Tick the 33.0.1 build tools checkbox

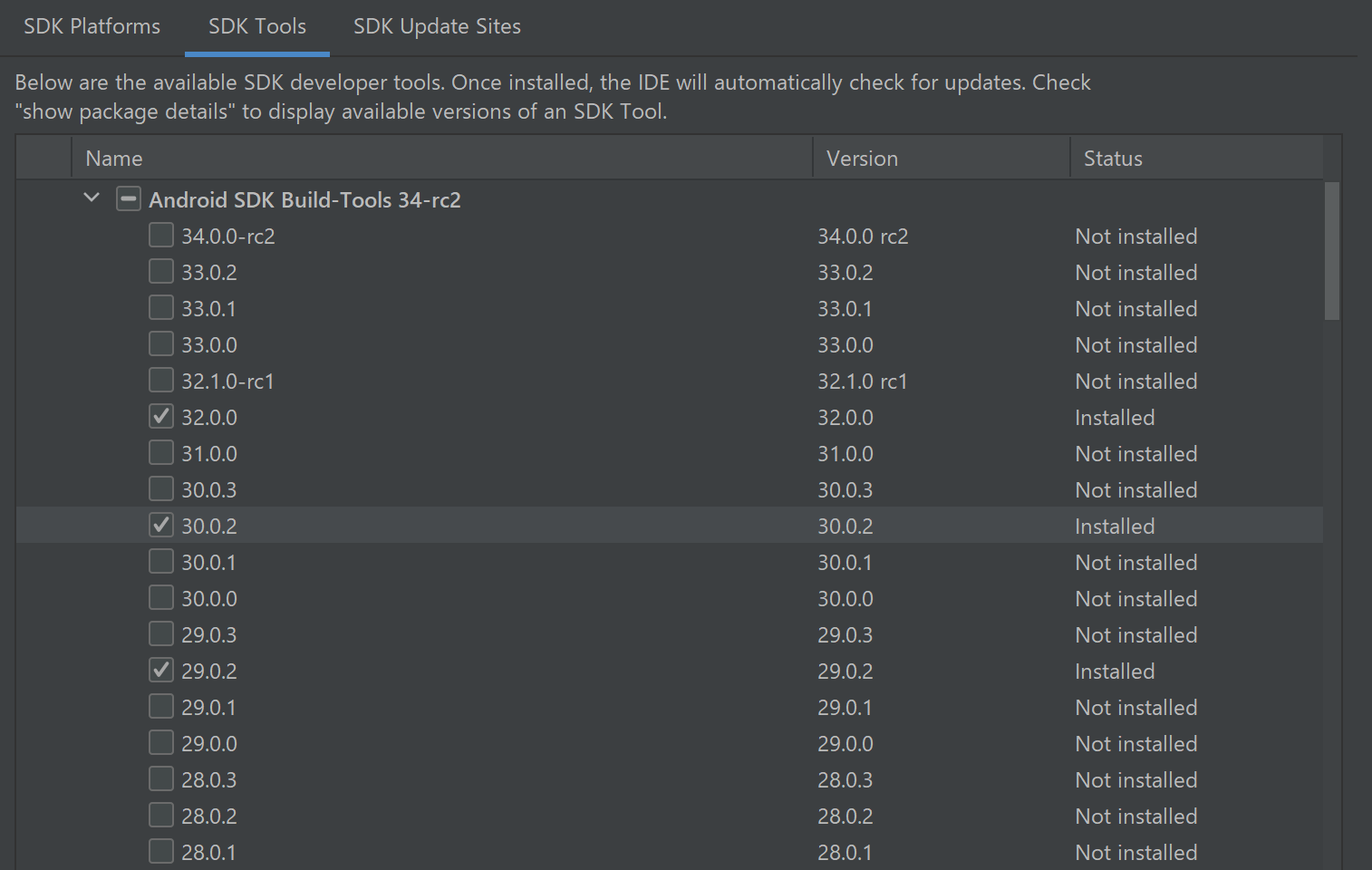161,308
